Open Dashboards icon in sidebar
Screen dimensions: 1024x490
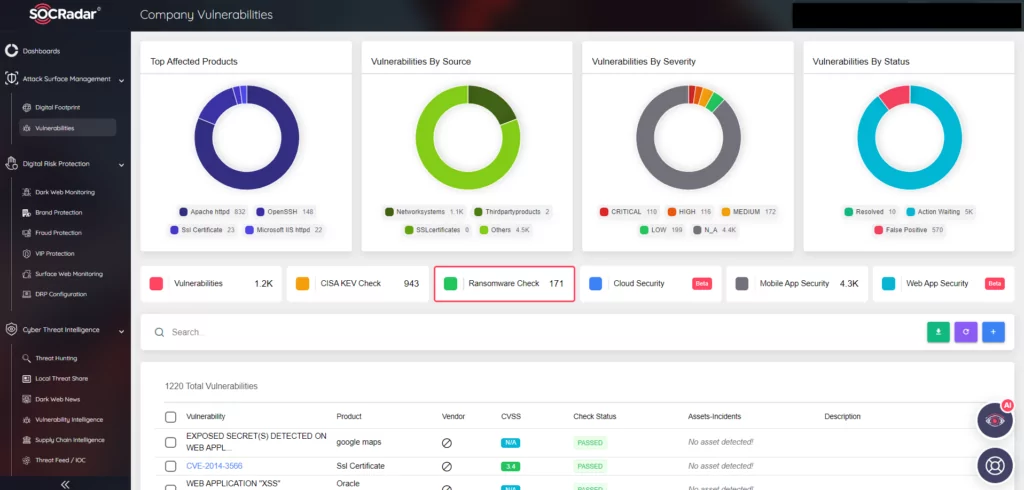[x=11, y=51]
